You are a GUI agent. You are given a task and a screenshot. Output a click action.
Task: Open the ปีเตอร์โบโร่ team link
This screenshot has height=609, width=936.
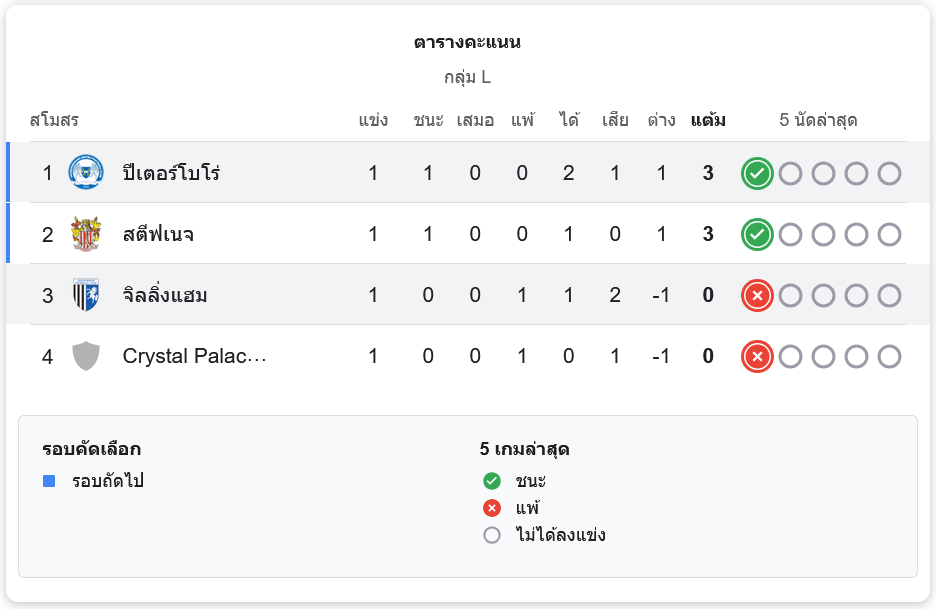171,173
